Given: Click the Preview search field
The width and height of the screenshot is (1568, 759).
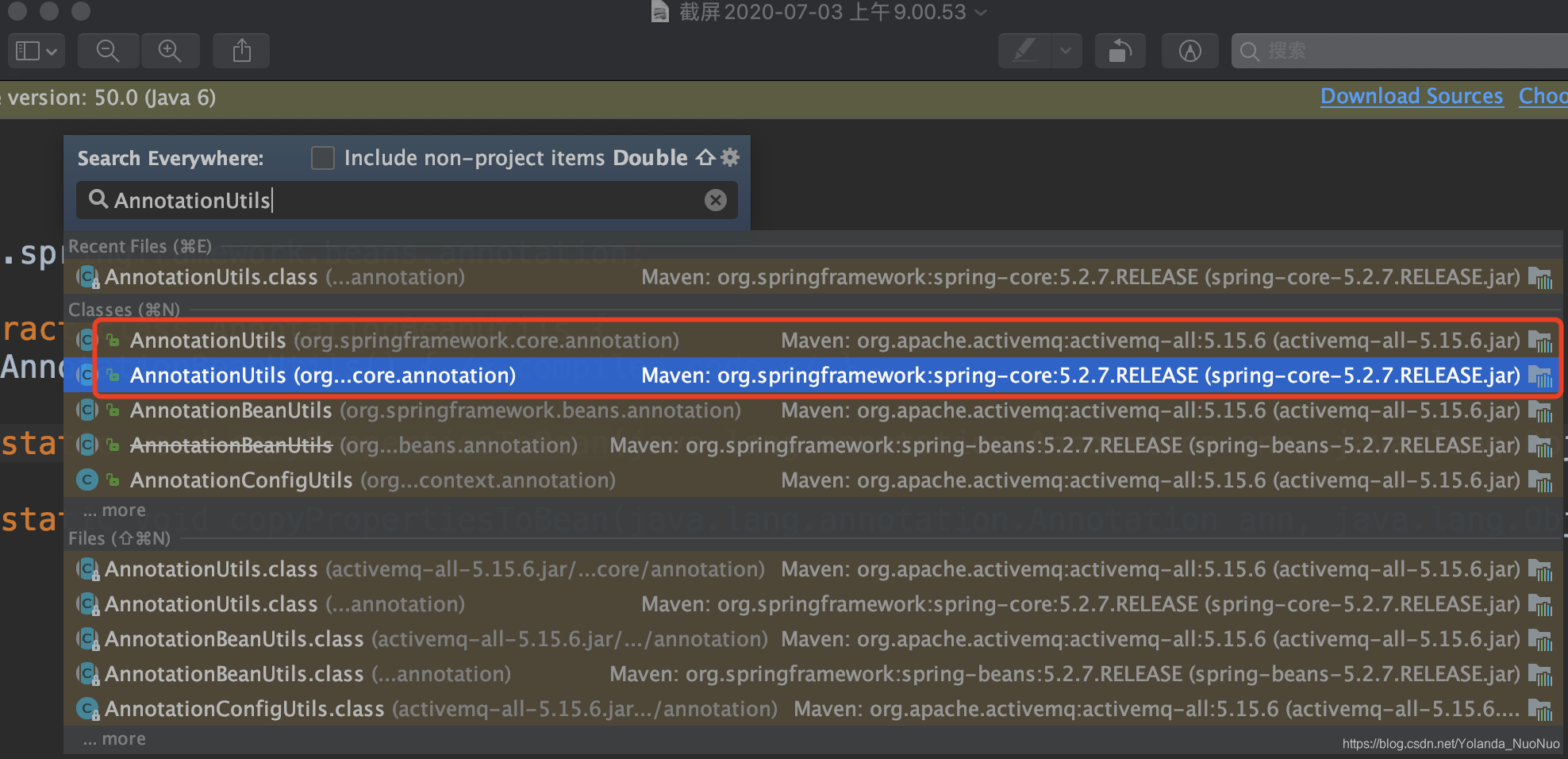Looking at the screenshot, I should (1401, 51).
